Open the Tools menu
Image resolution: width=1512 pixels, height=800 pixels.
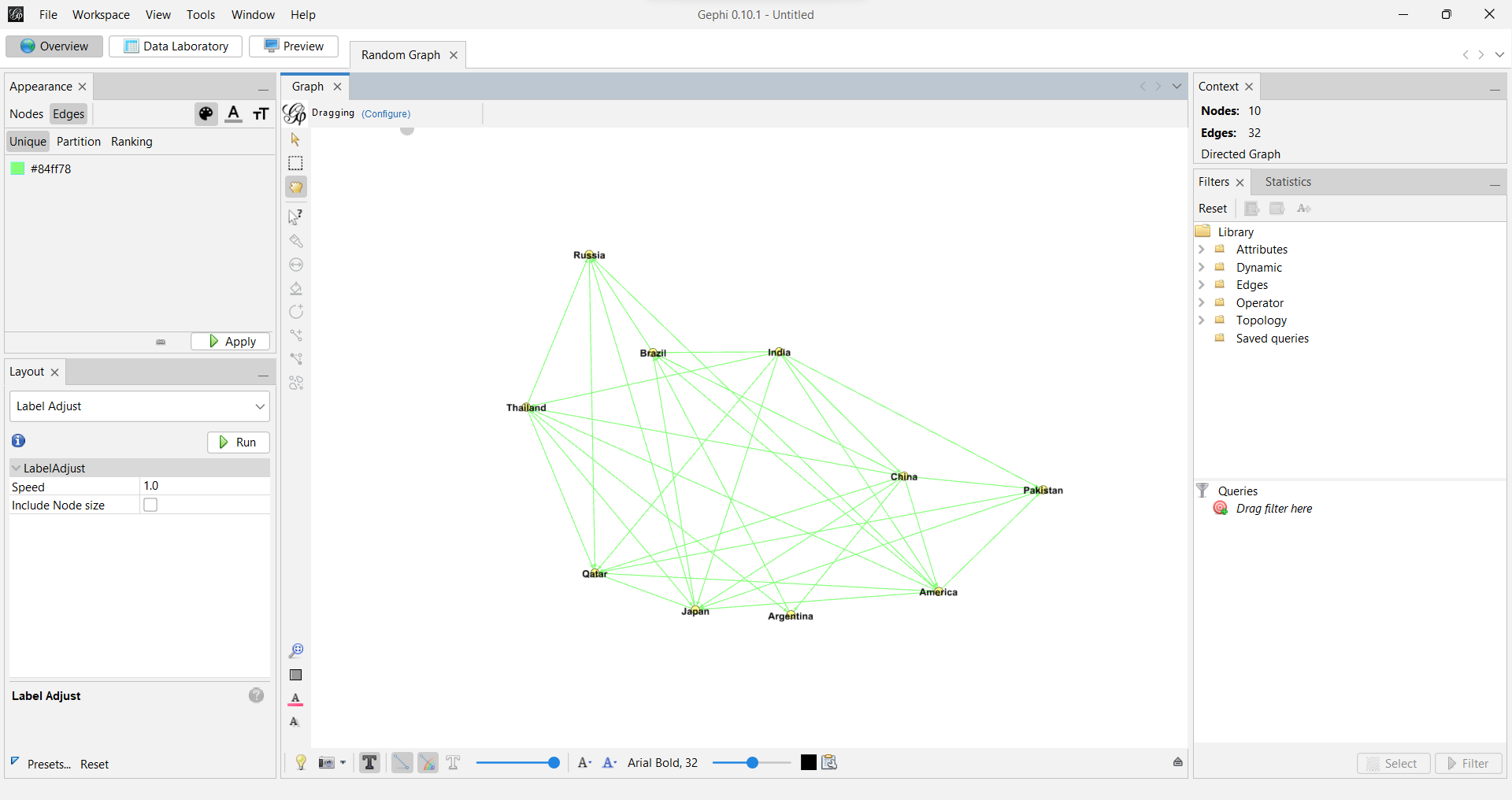pos(200,14)
